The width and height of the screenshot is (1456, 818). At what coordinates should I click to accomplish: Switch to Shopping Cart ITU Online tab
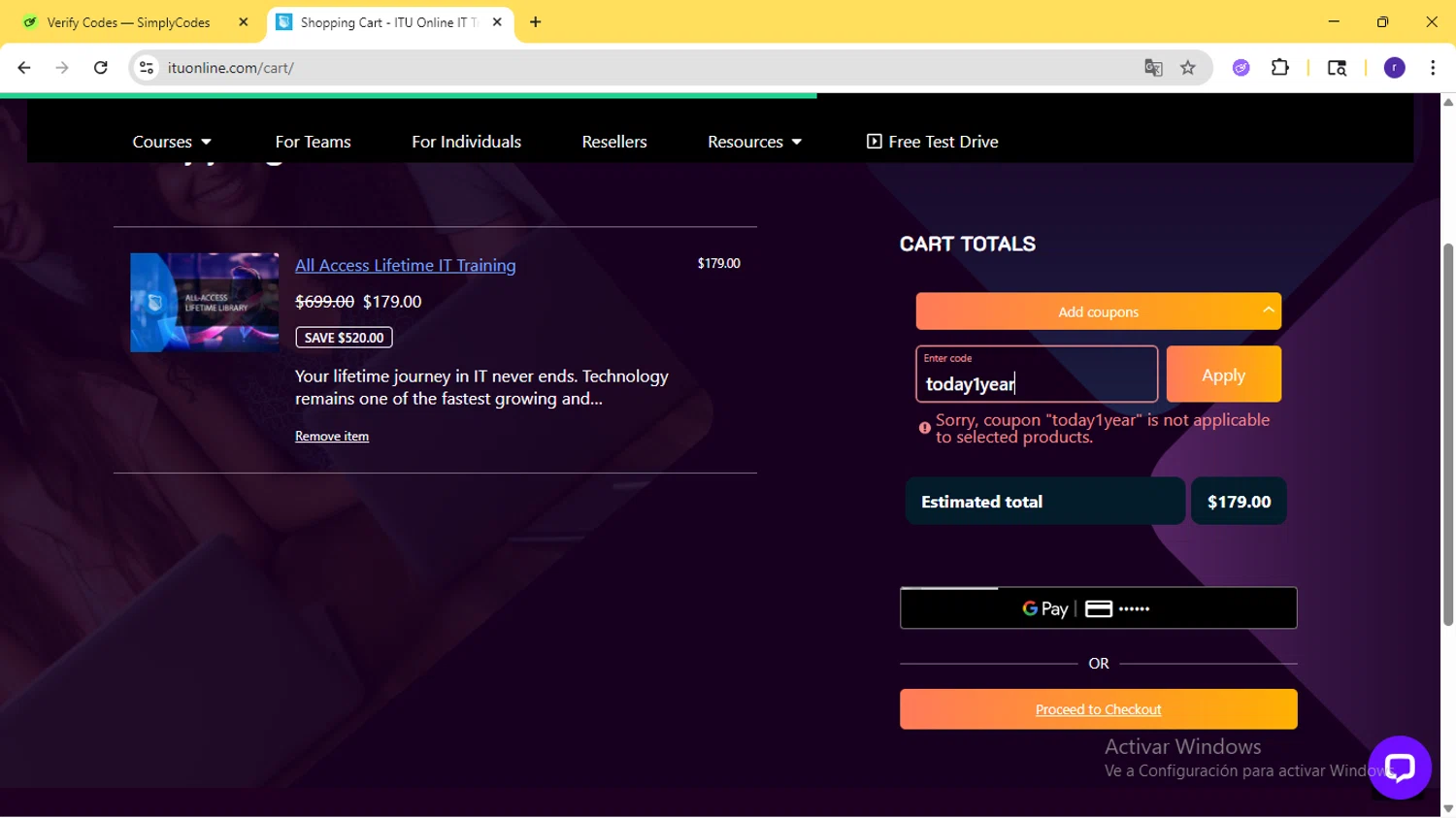tap(388, 22)
